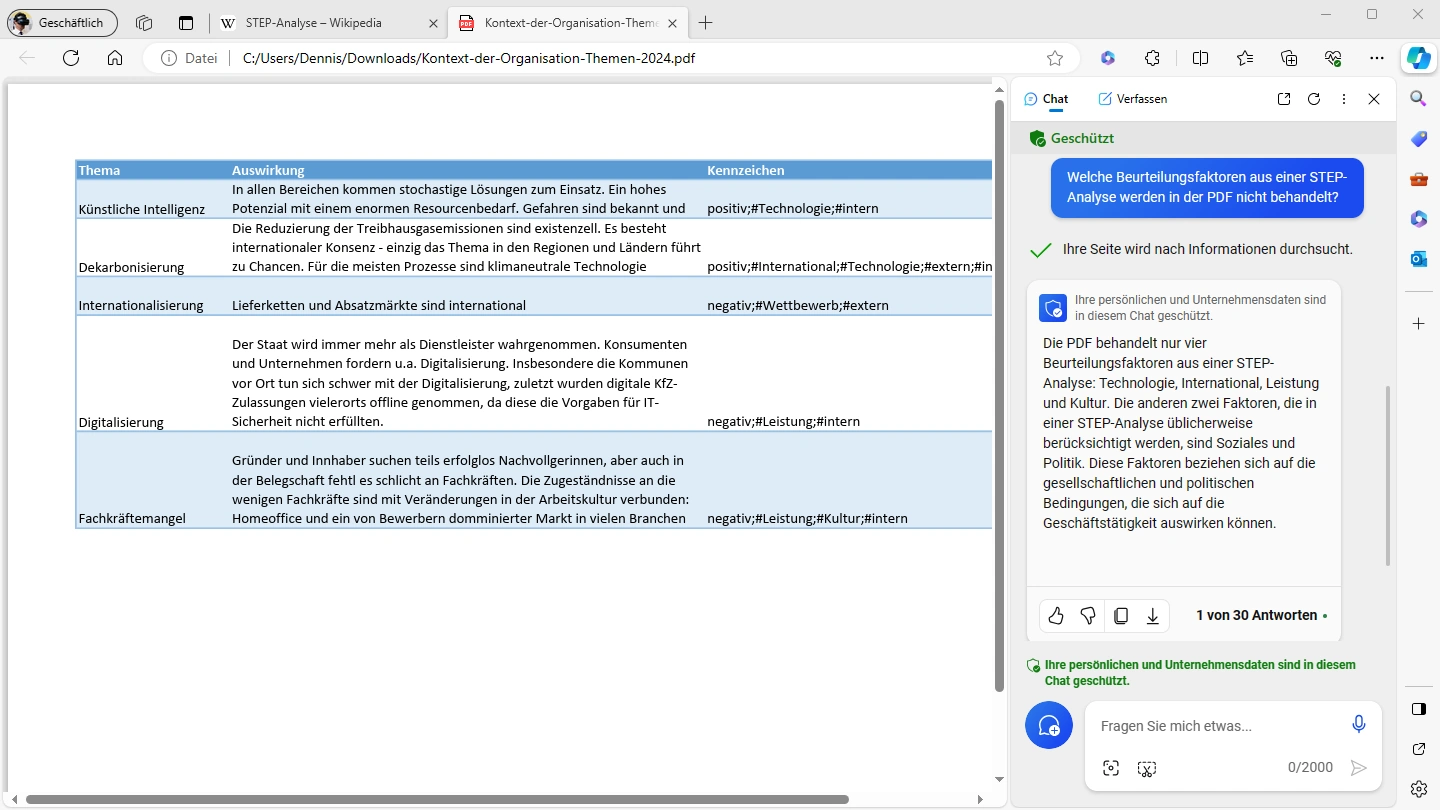This screenshot has width=1440, height=810.
Task: Click the thumbs up icon on the response
Action: (x=1056, y=616)
